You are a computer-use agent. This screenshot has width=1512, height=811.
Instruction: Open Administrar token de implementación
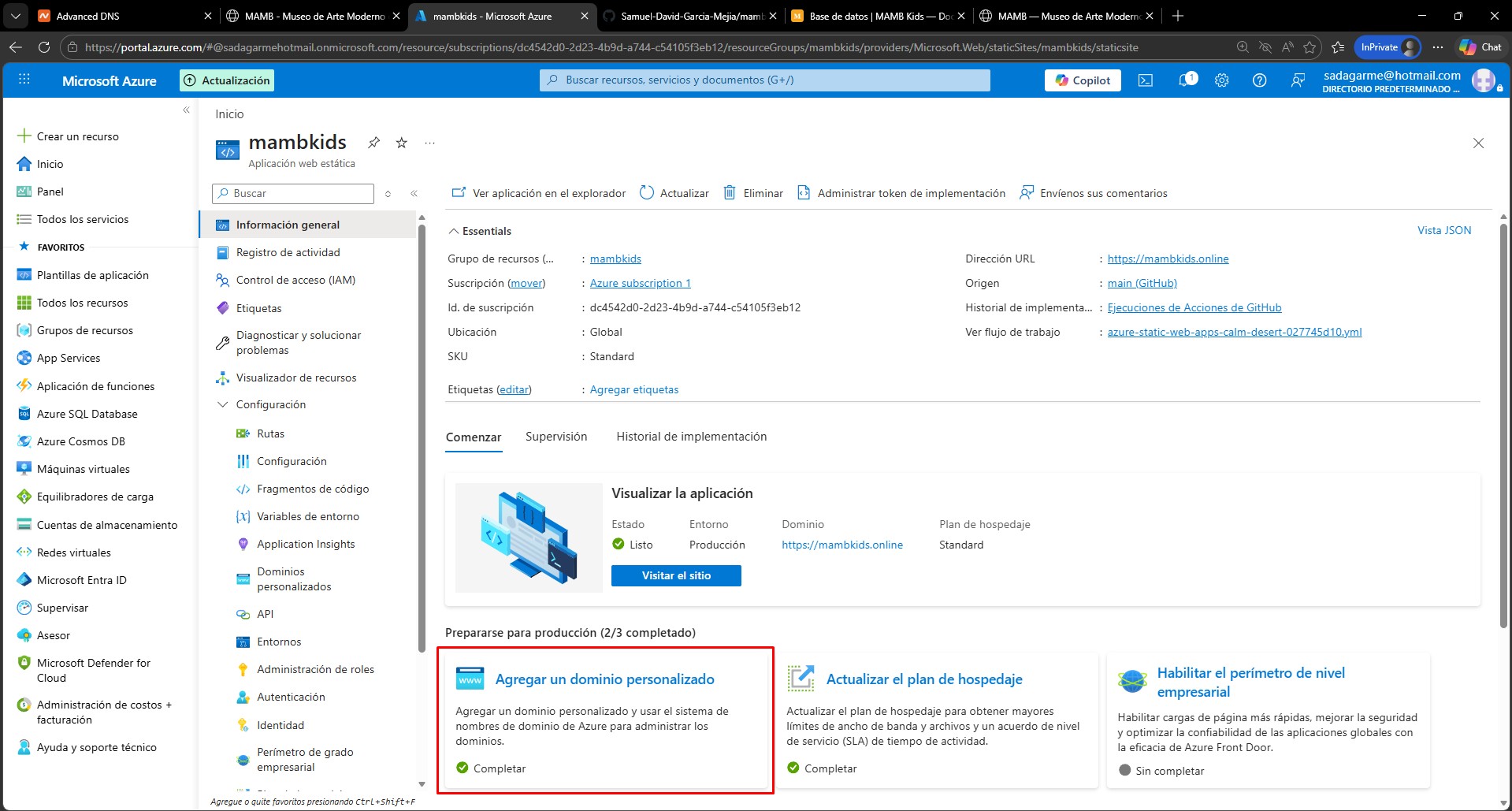pos(901,193)
